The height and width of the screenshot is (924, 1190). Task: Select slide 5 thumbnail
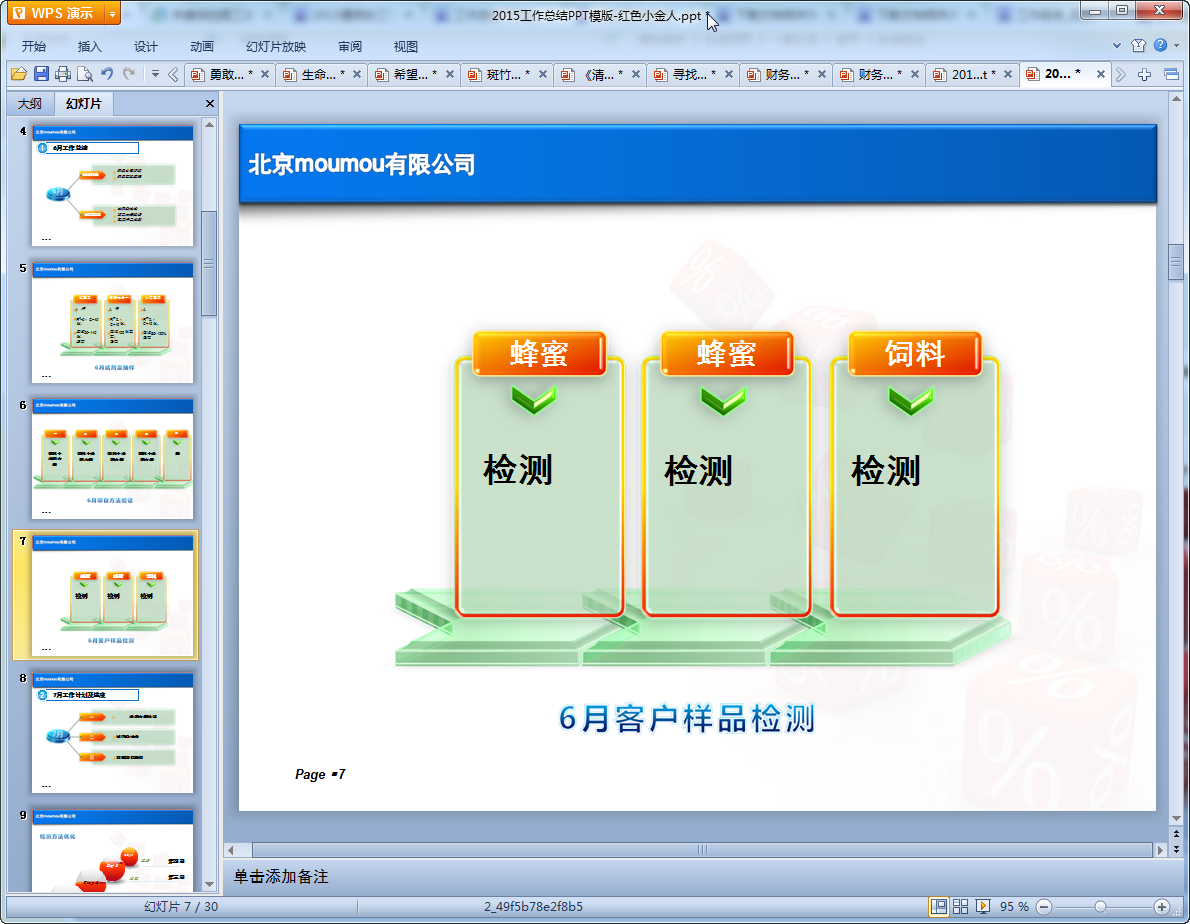(x=112, y=322)
